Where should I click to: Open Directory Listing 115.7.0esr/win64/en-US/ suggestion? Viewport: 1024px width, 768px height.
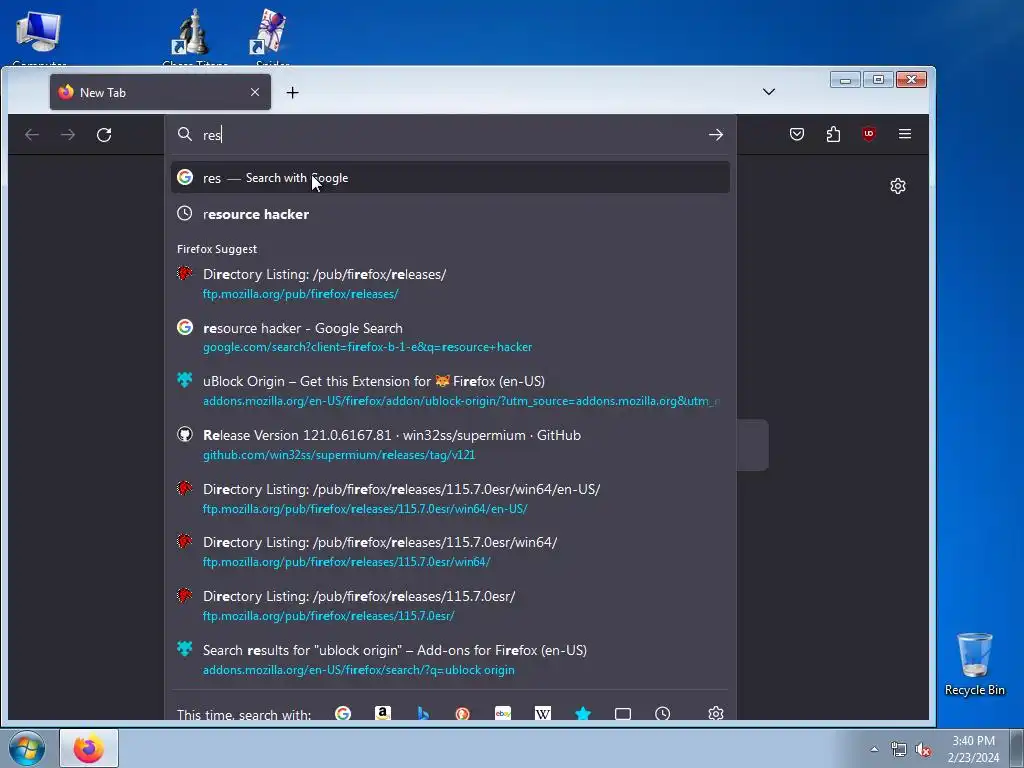point(450,498)
